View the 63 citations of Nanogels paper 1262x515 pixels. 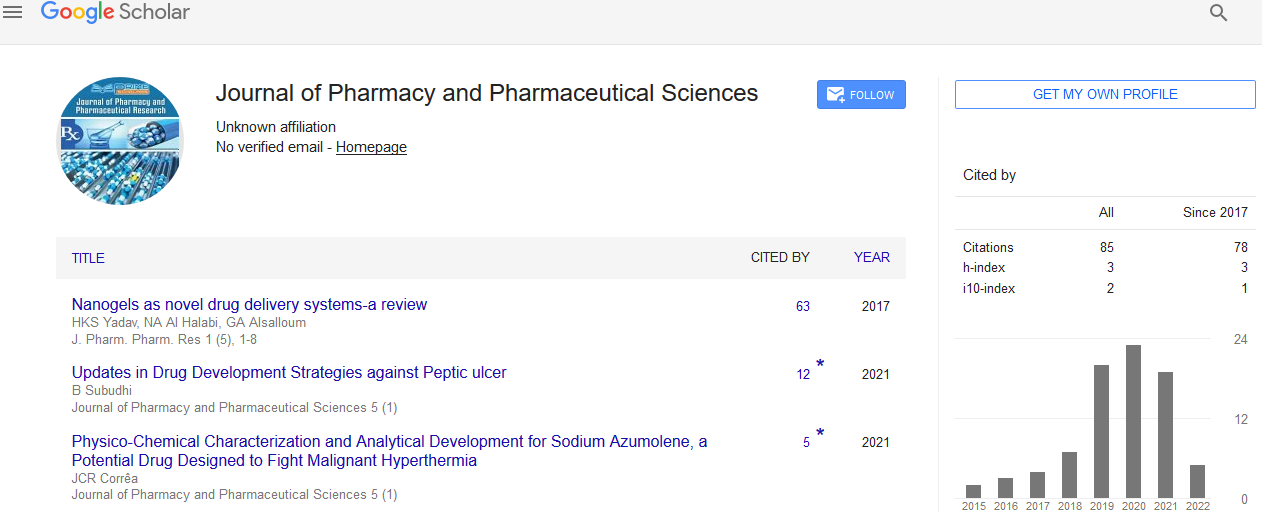803,306
